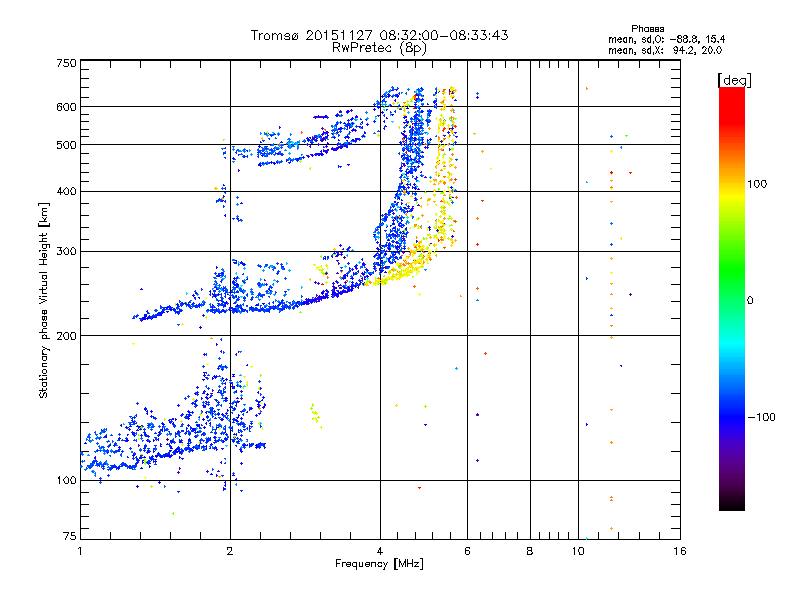Click the x-axis label '1'
800x600 pixels.
(x=80, y=551)
